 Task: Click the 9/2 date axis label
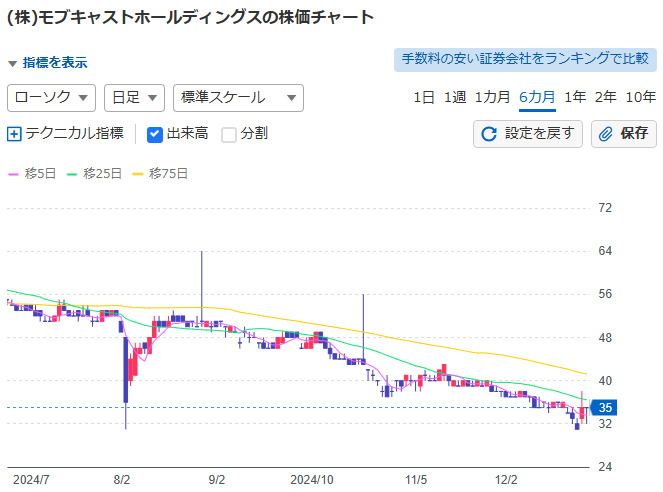pyautogui.click(x=217, y=480)
